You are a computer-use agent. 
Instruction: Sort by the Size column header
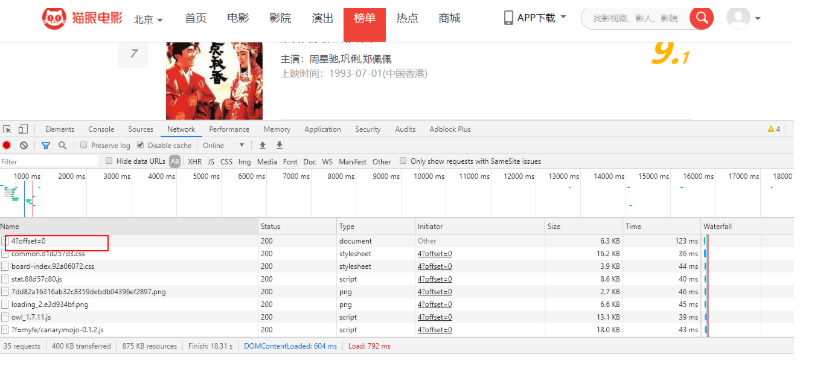(x=583, y=226)
